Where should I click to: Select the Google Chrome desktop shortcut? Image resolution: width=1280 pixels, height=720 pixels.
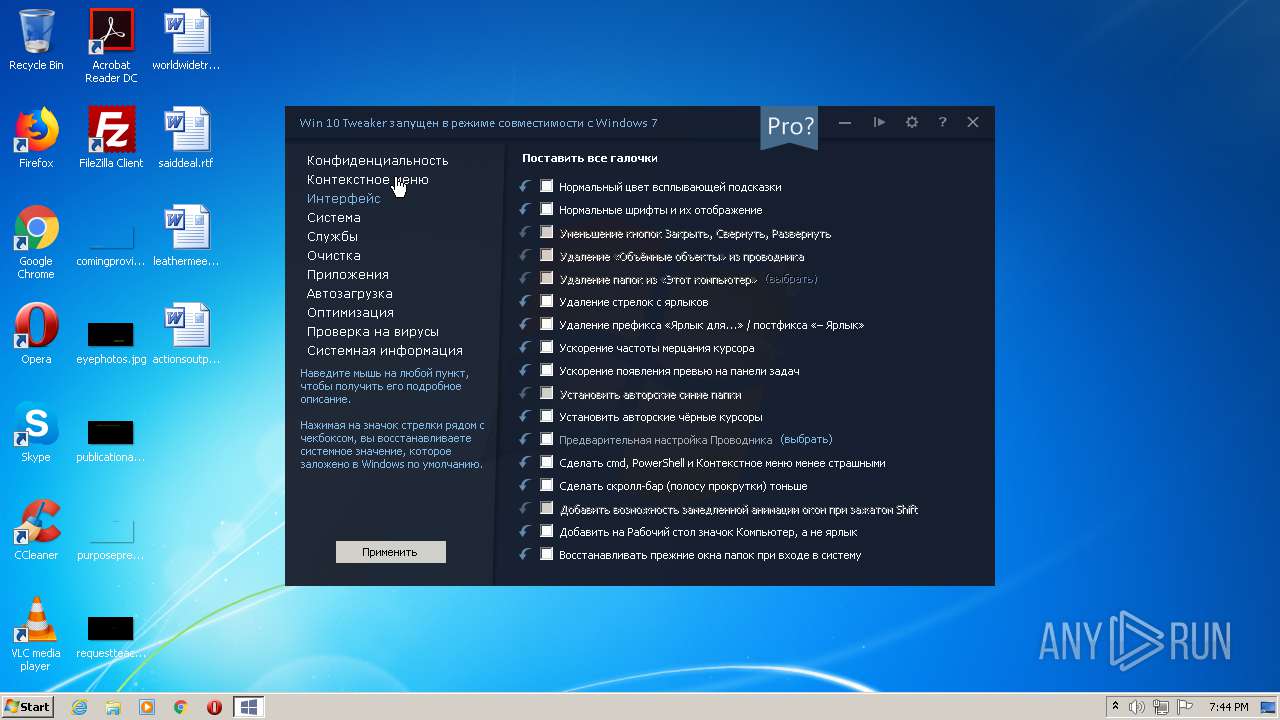coord(36,242)
